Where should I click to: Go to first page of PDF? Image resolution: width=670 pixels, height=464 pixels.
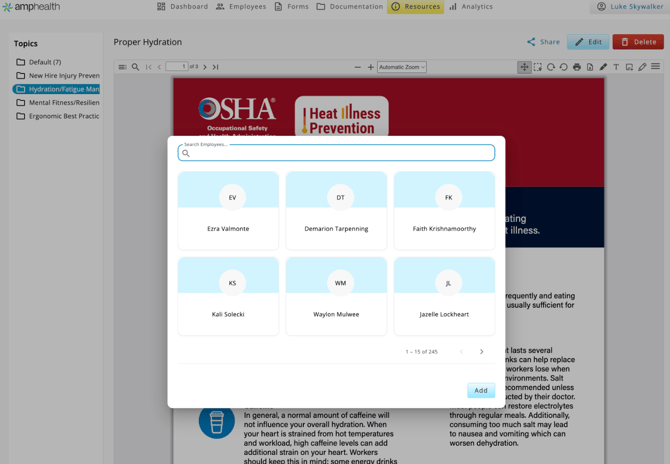[x=149, y=67]
